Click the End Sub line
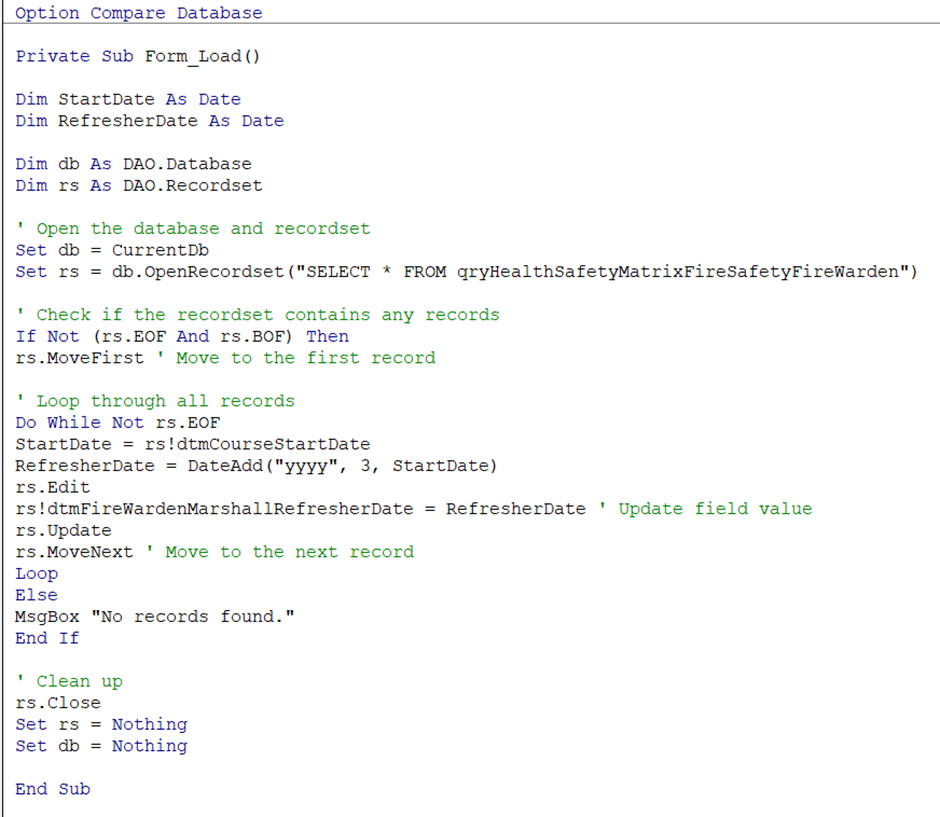940x817 pixels. [x=52, y=789]
